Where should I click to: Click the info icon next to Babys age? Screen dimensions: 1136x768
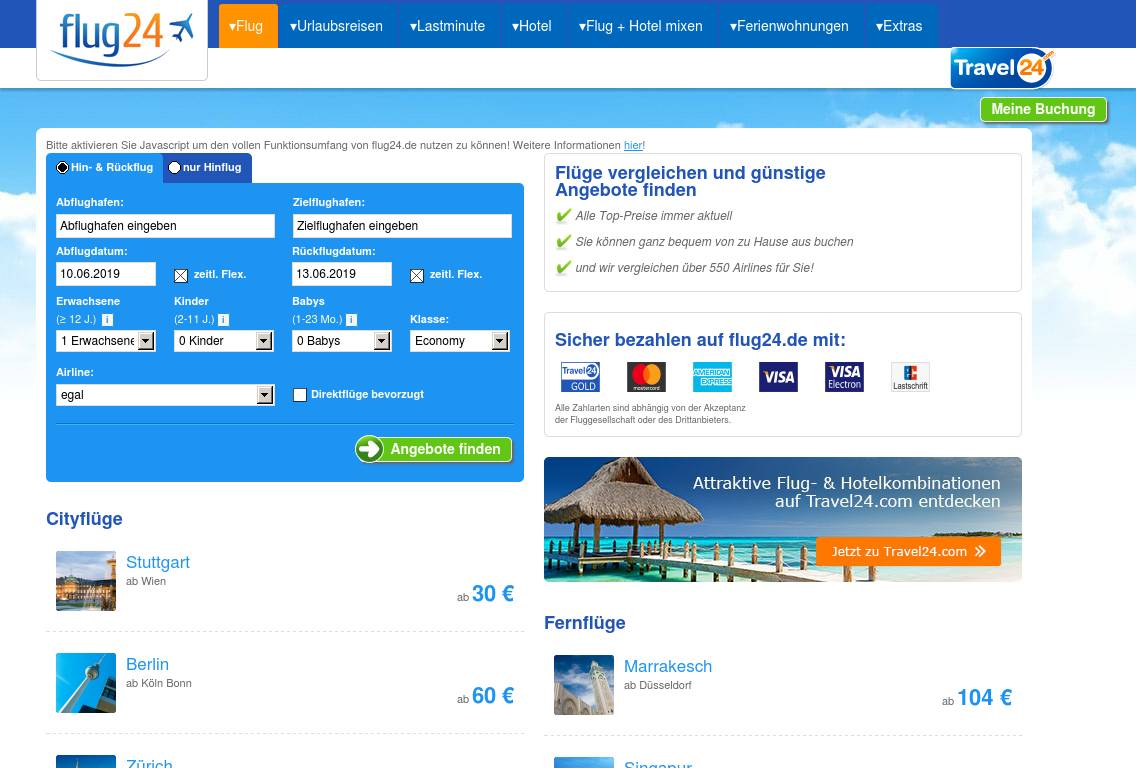(351, 320)
